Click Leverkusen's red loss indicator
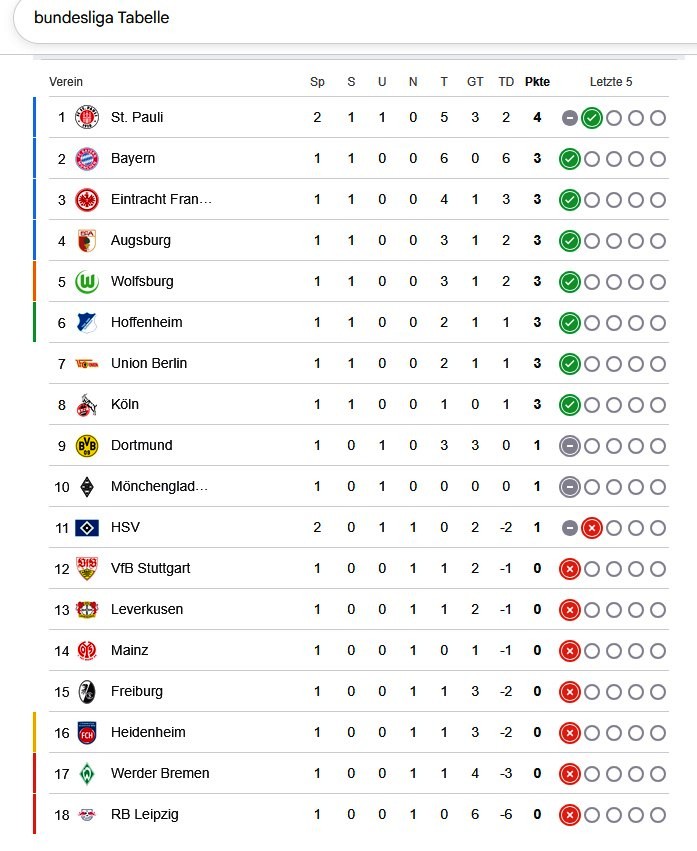Screen dimensions: 697x851 click(x=570, y=610)
